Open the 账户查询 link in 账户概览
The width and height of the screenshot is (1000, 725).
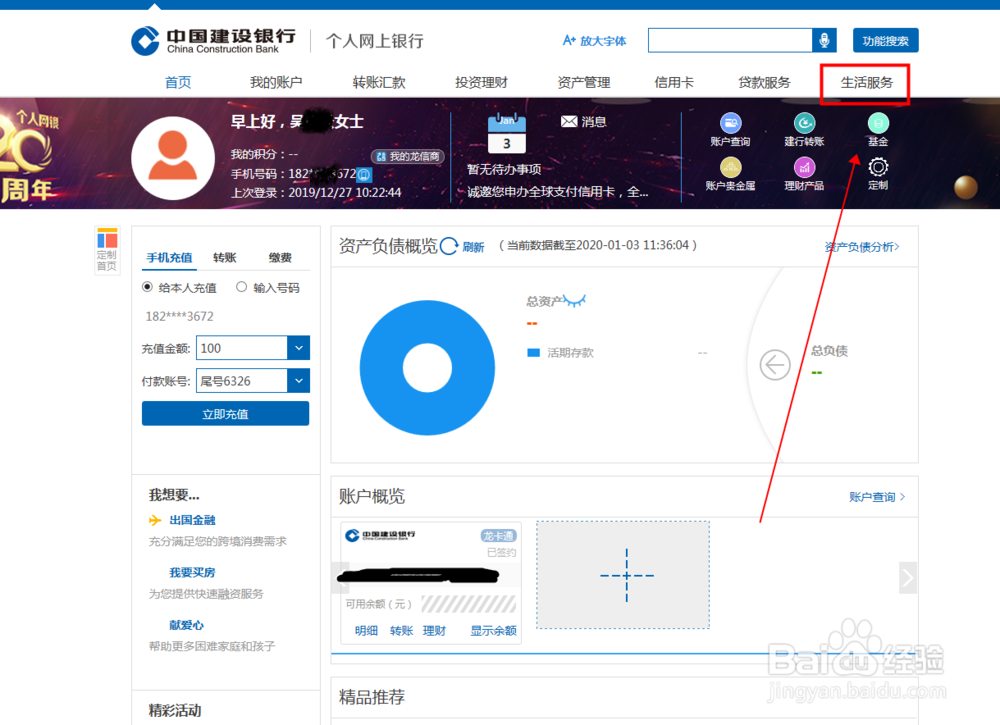coord(876,497)
